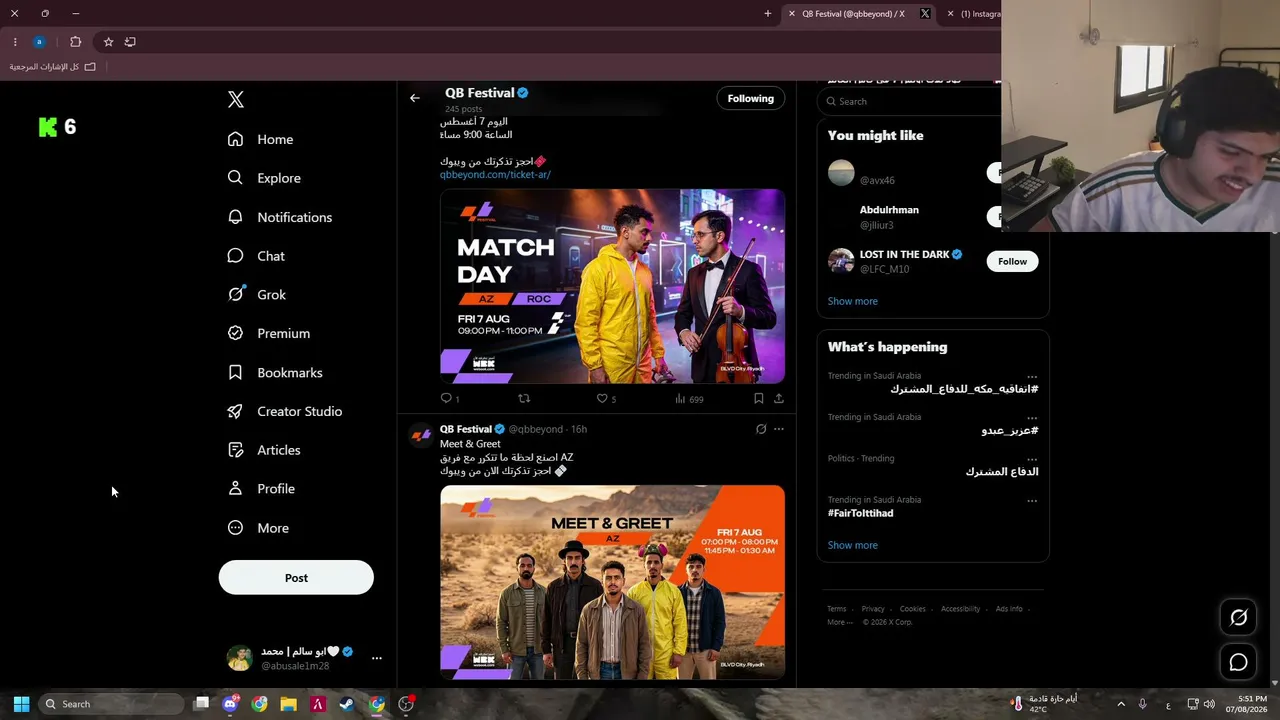Open trend الدفاع المشترك
Image resolution: width=1280 pixels, height=720 pixels.
point(1002,471)
